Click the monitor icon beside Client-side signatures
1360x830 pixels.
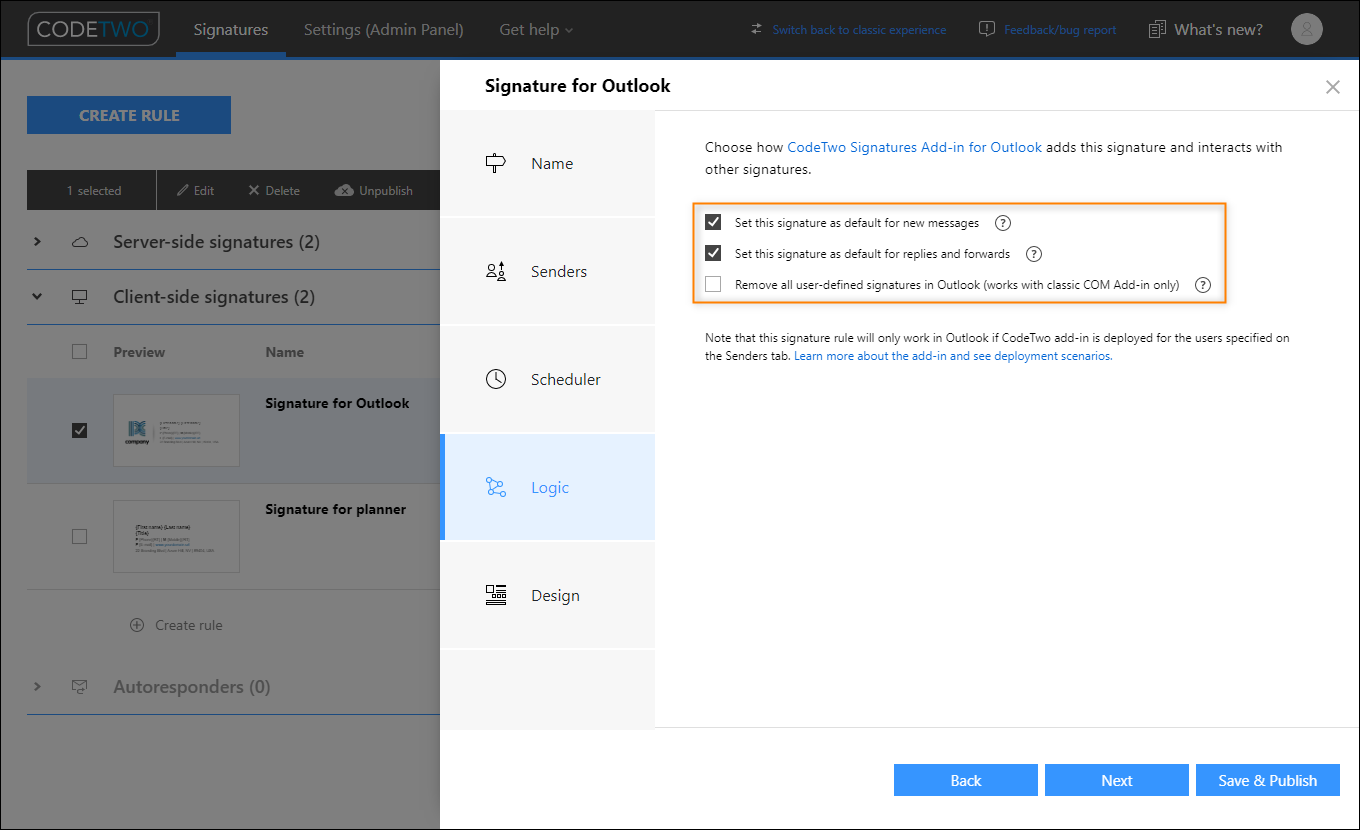pos(80,297)
